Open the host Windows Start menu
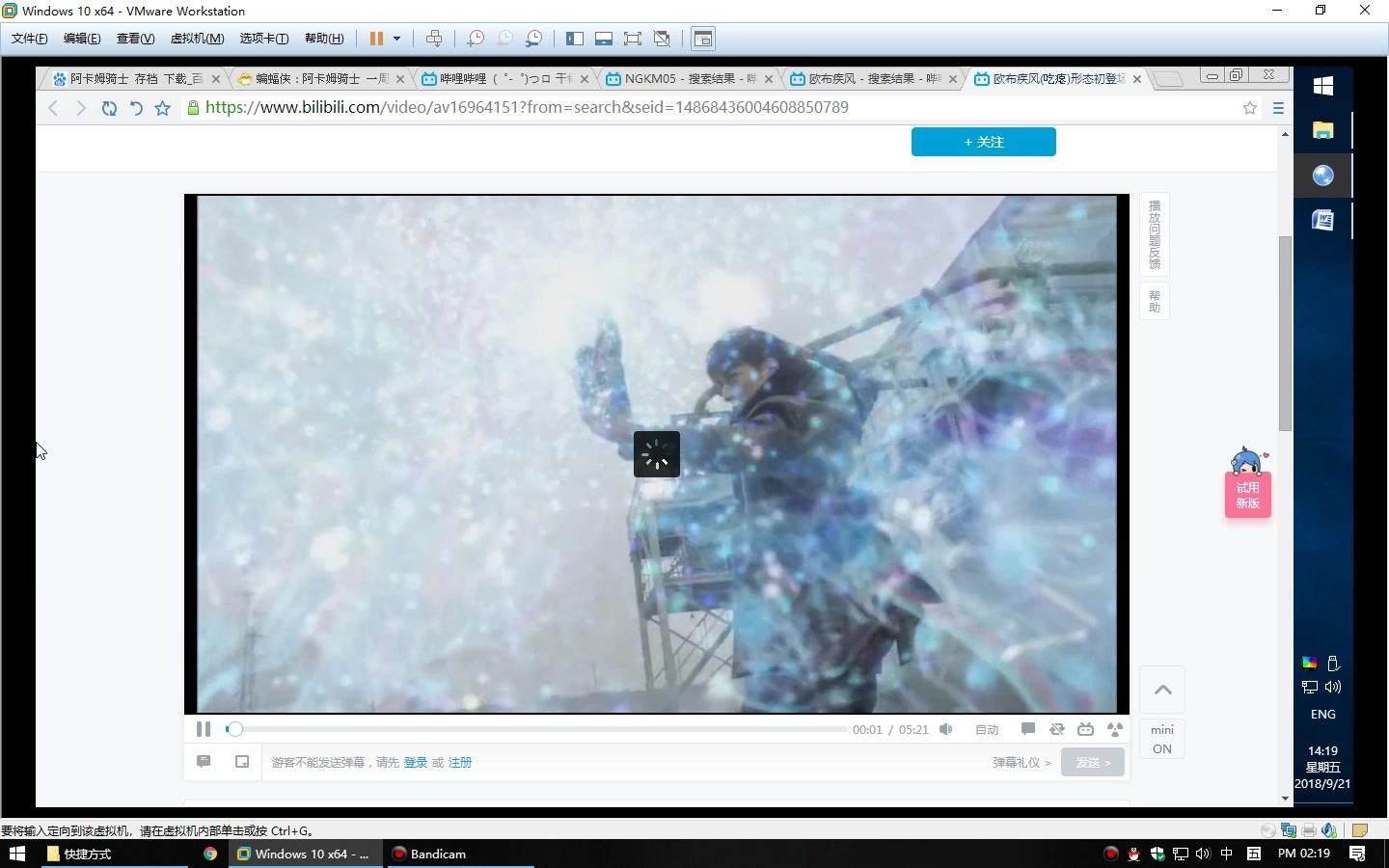The image size is (1389, 868). 17,854
